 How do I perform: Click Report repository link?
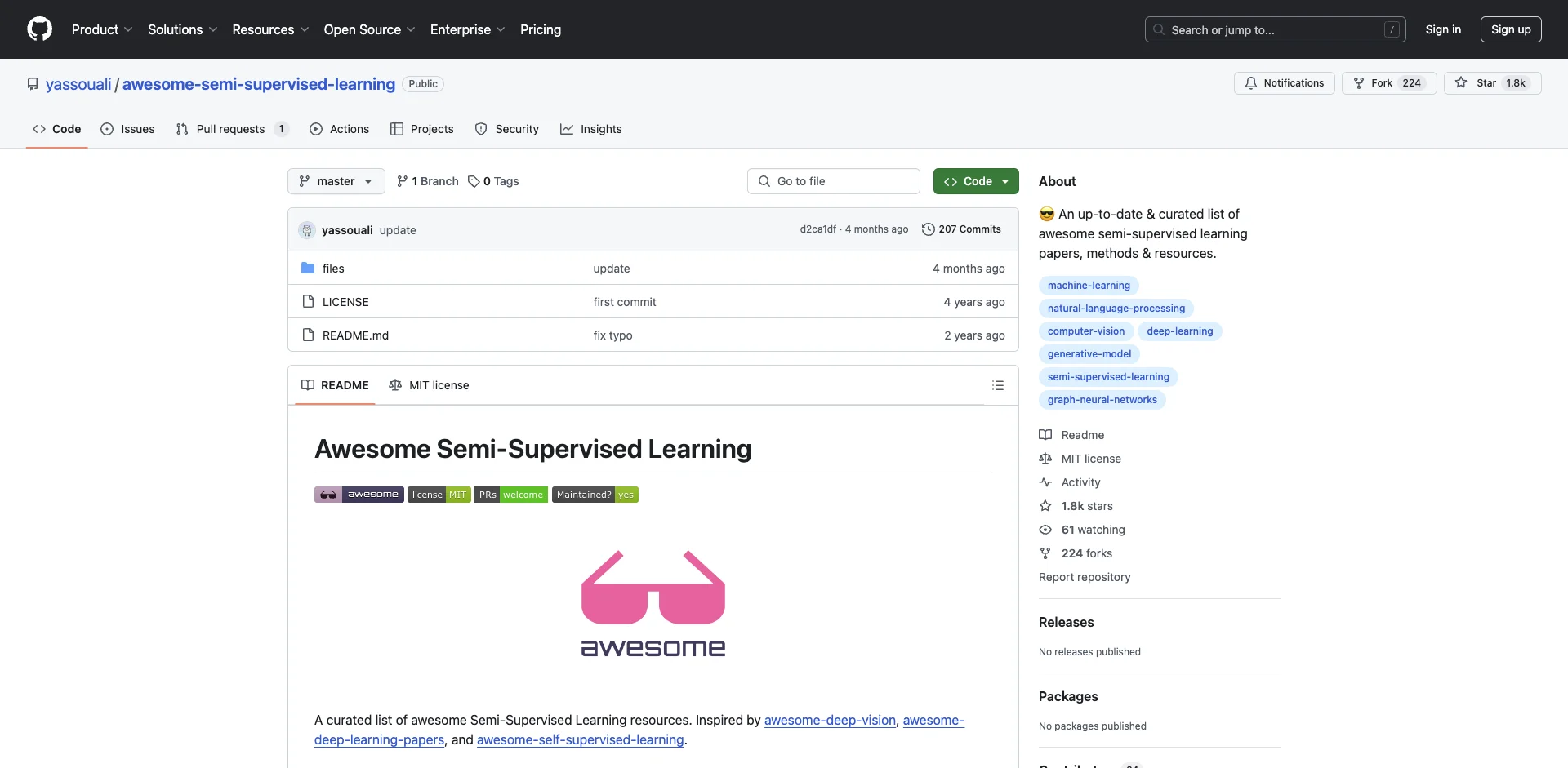click(1085, 577)
